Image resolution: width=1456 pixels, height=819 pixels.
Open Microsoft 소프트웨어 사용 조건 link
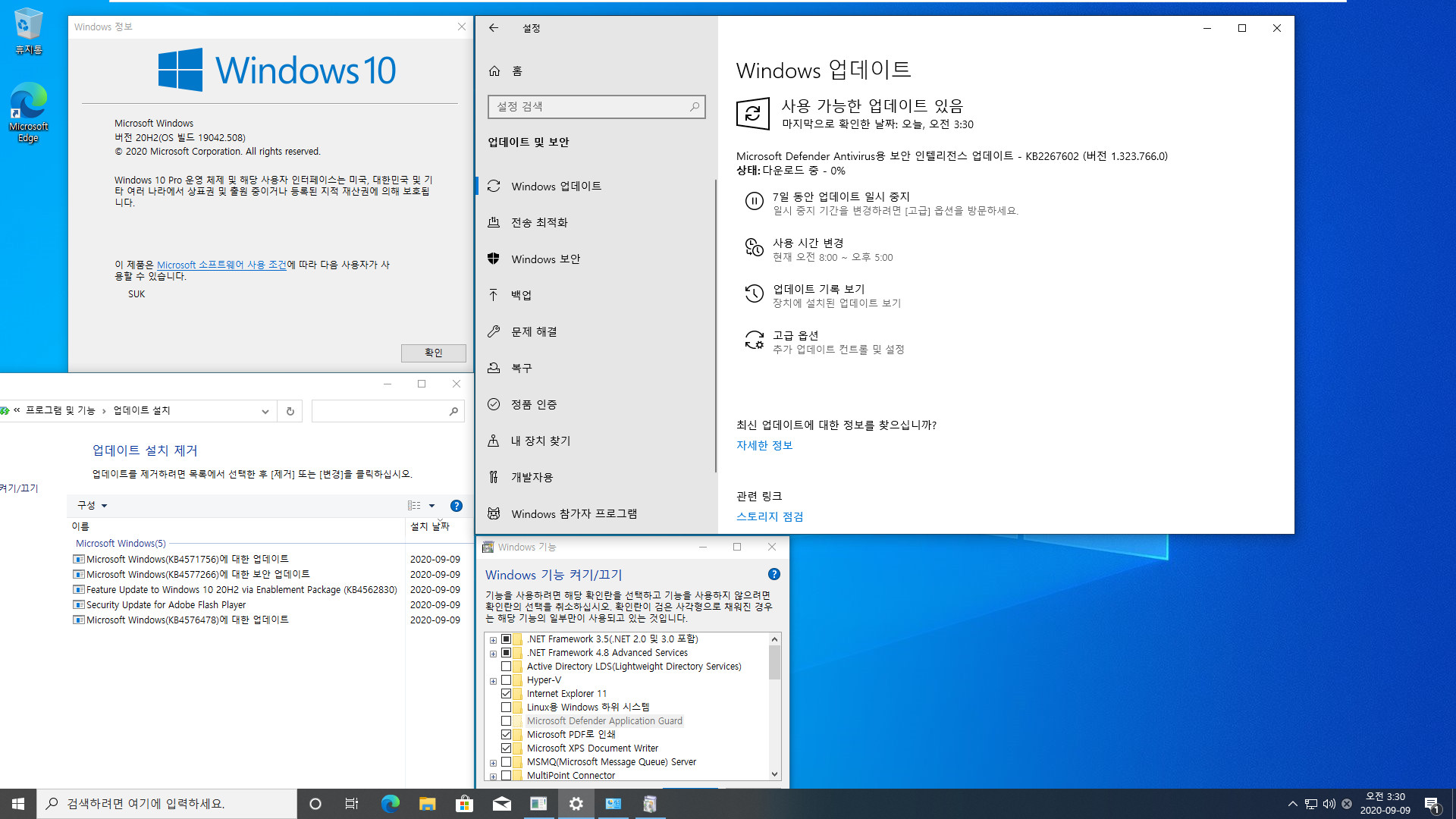[x=221, y=265]
